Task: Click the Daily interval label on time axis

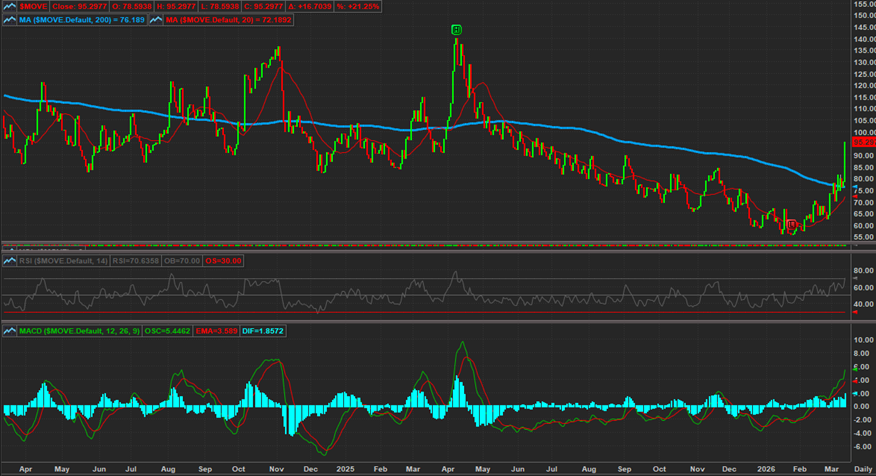Action: pyautogui.click(x=861, y=468)
